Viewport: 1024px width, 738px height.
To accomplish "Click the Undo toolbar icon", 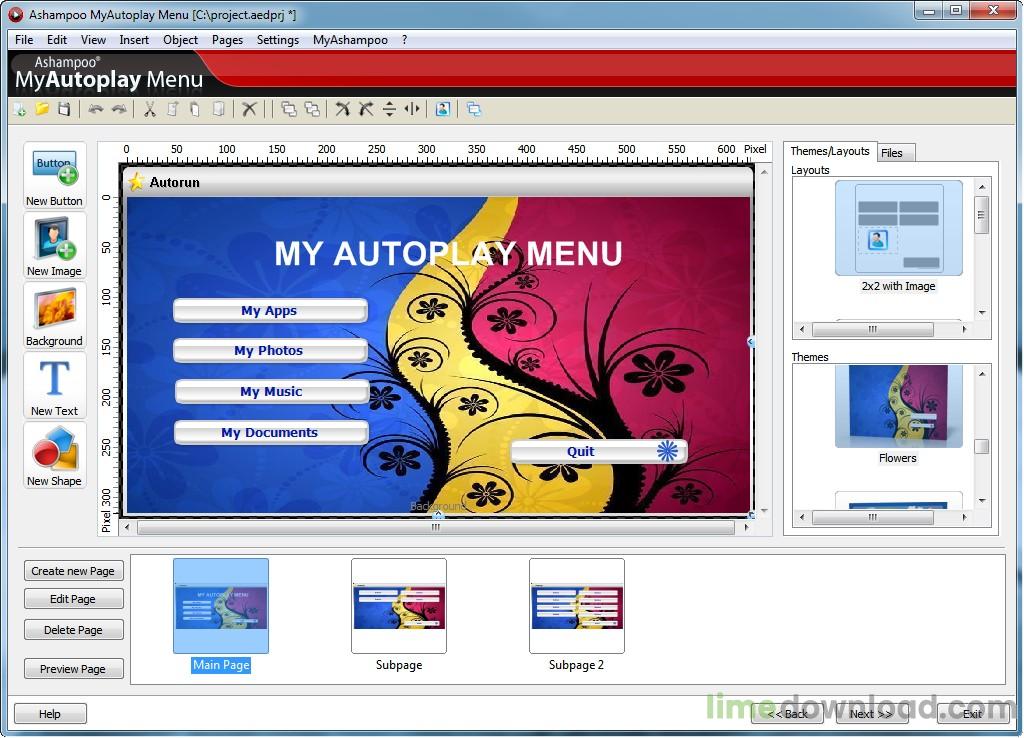I will click(x=97, y=109).
